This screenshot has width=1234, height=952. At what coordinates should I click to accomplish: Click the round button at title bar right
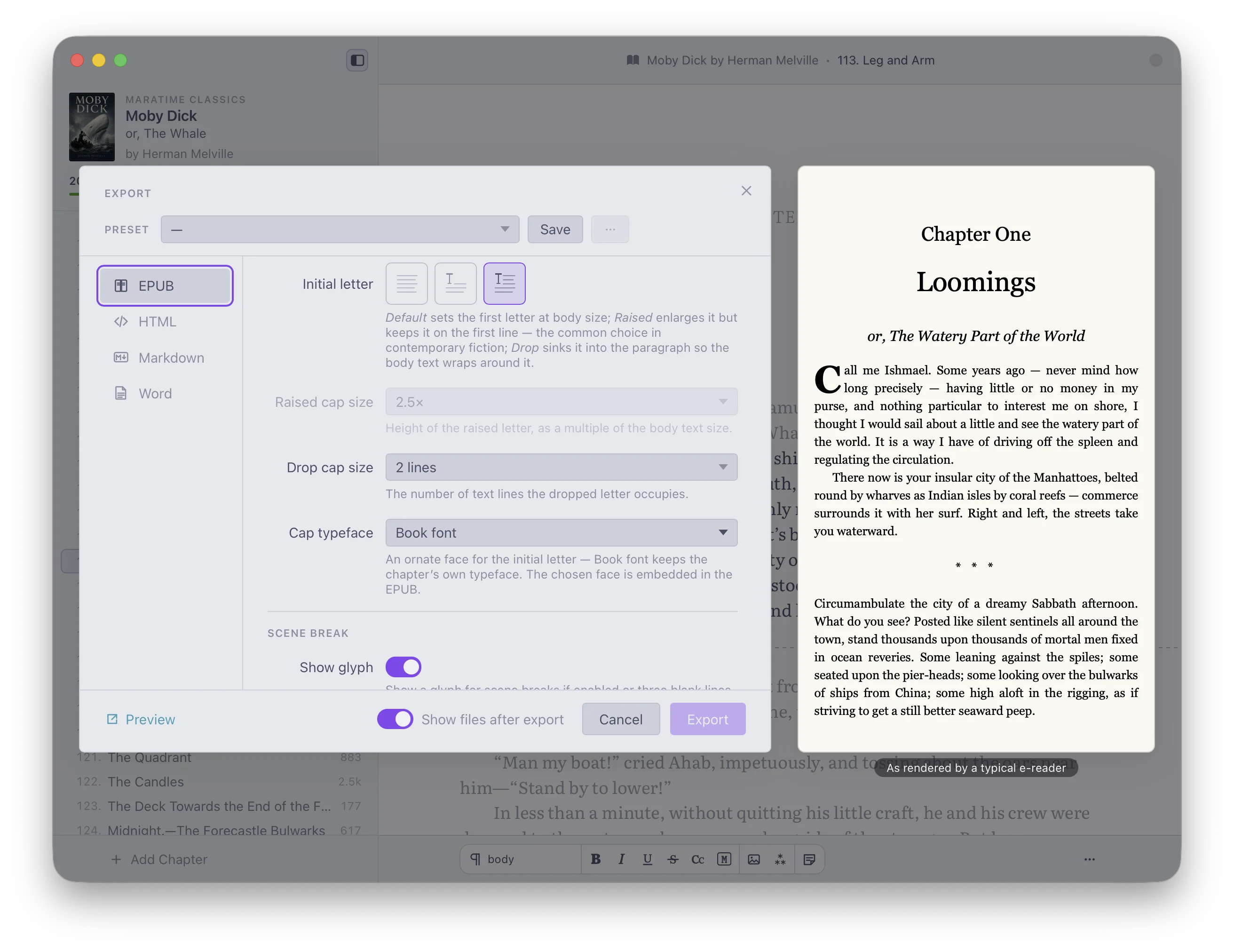click(x=1156, y=61)
